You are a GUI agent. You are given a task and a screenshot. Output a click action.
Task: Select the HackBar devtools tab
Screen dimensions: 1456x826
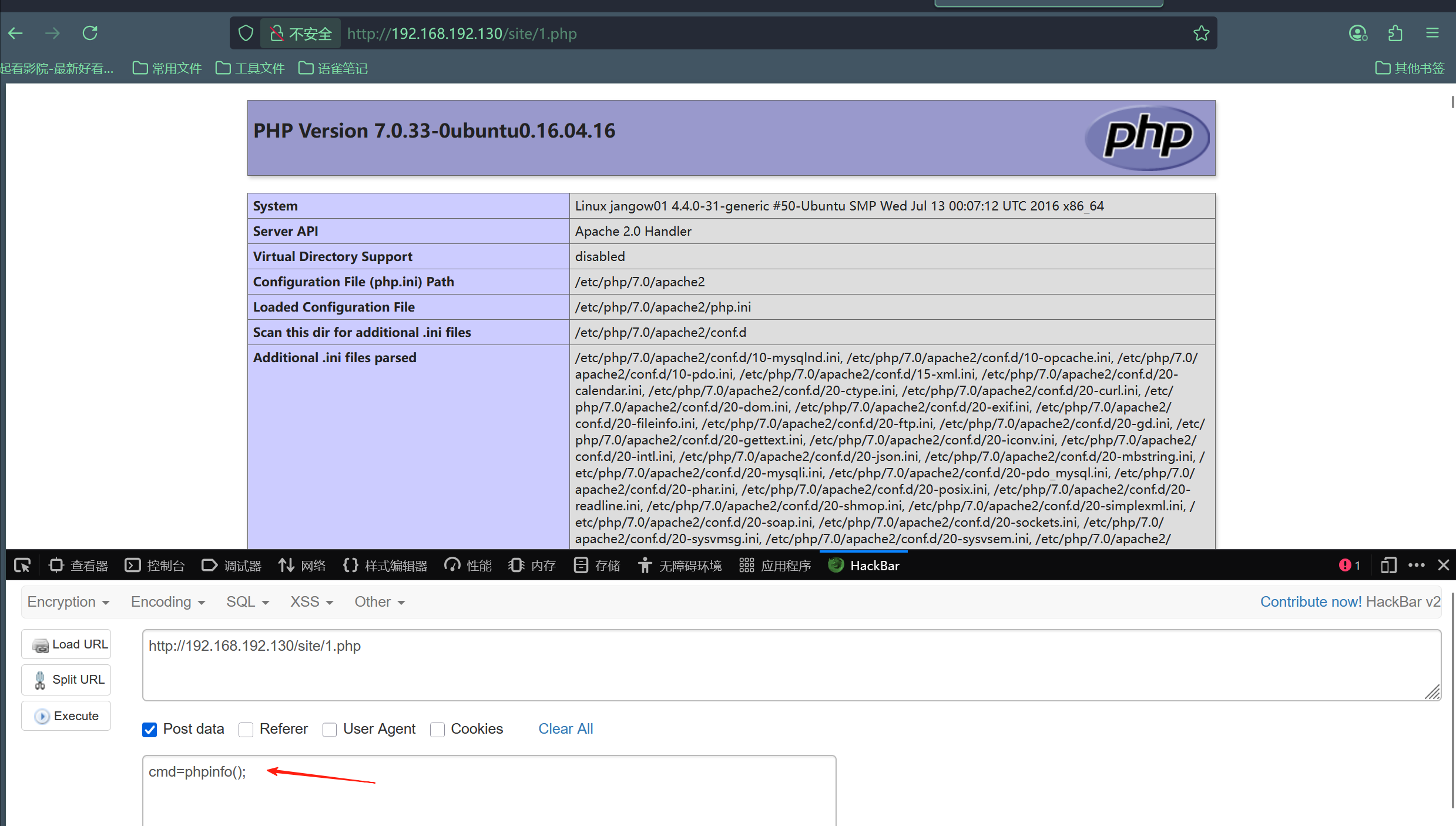coord(864,566)
